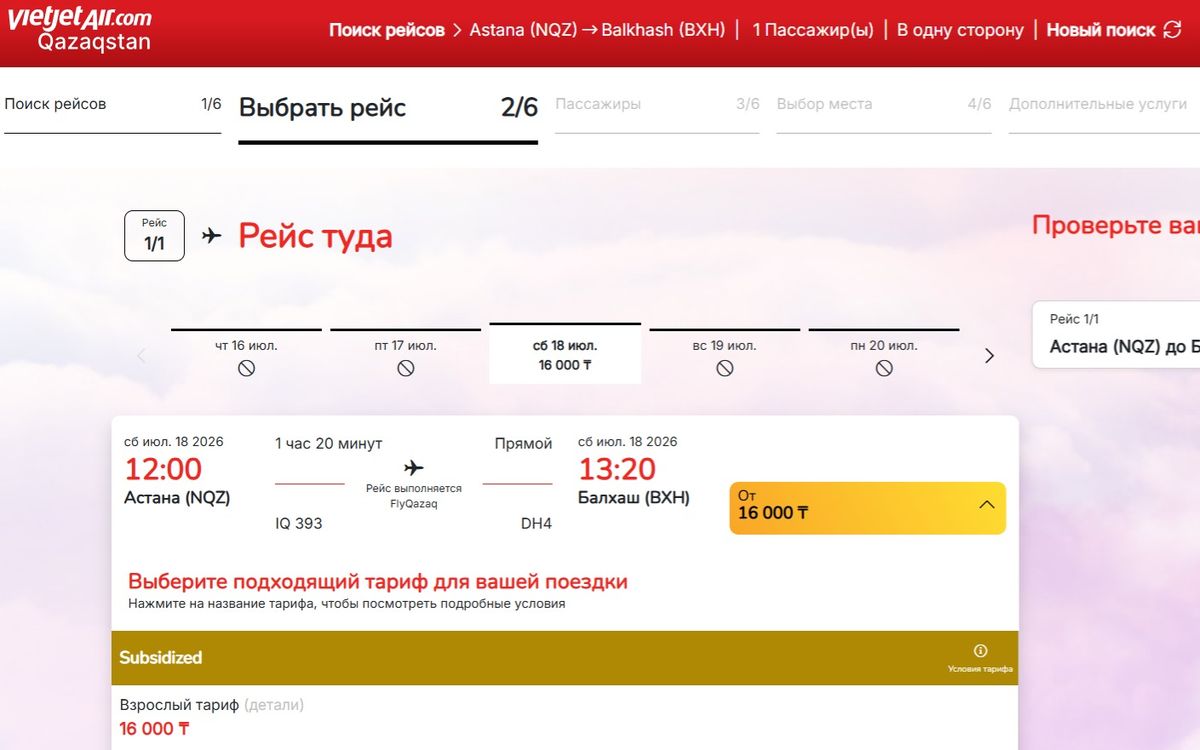Click the plane icon above FlyQazaq label
Screen dimensions: 1200x750
[413, 468]
